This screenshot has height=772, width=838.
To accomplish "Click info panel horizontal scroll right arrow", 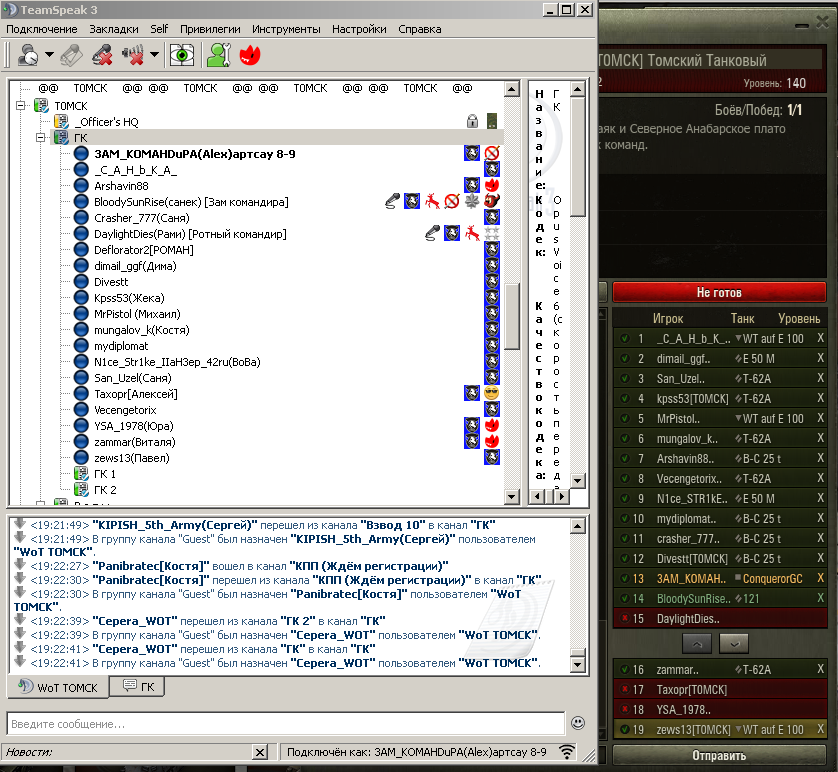I will (561, 497).
